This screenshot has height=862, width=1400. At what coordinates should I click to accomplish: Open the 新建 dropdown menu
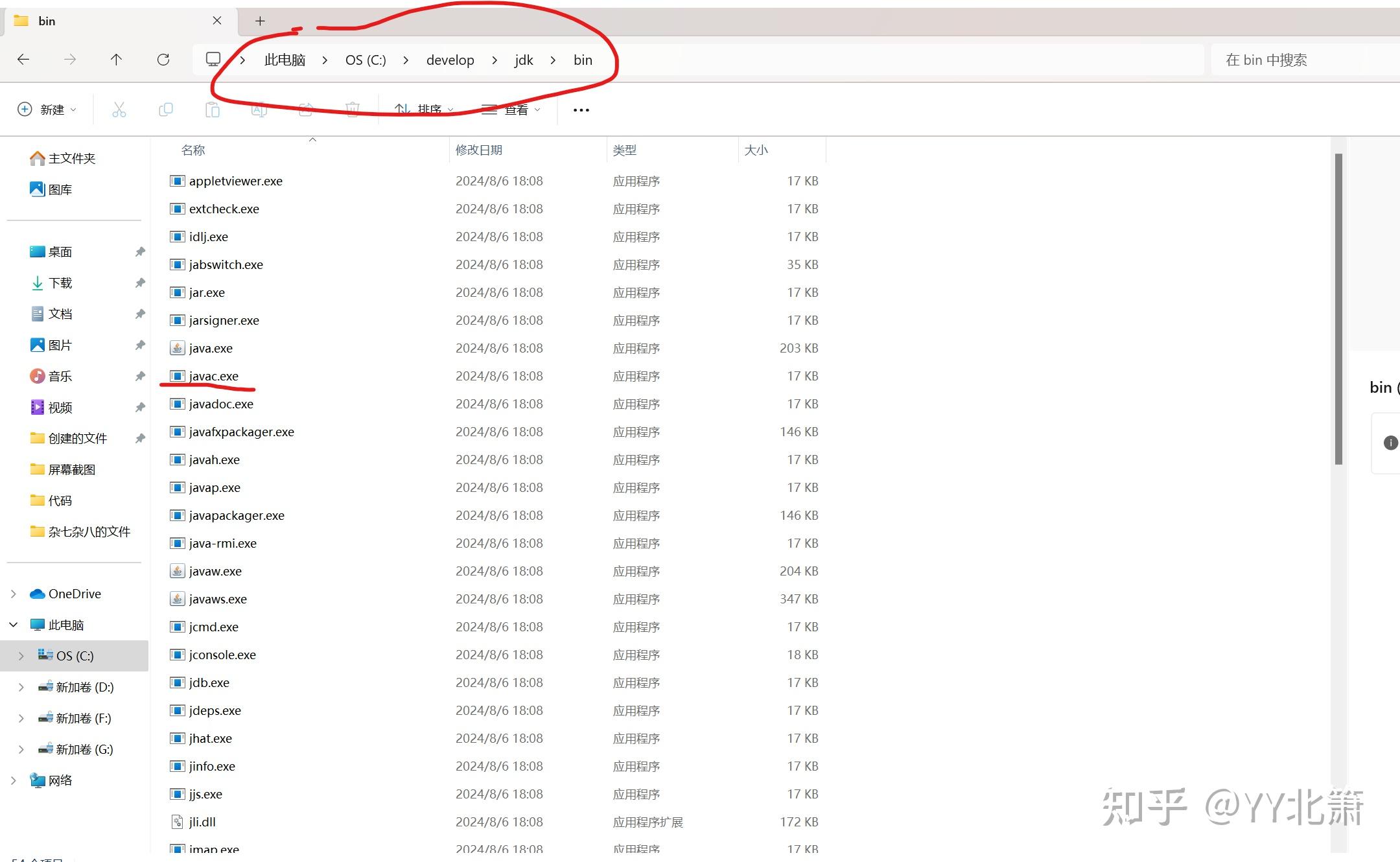(47, 110)
